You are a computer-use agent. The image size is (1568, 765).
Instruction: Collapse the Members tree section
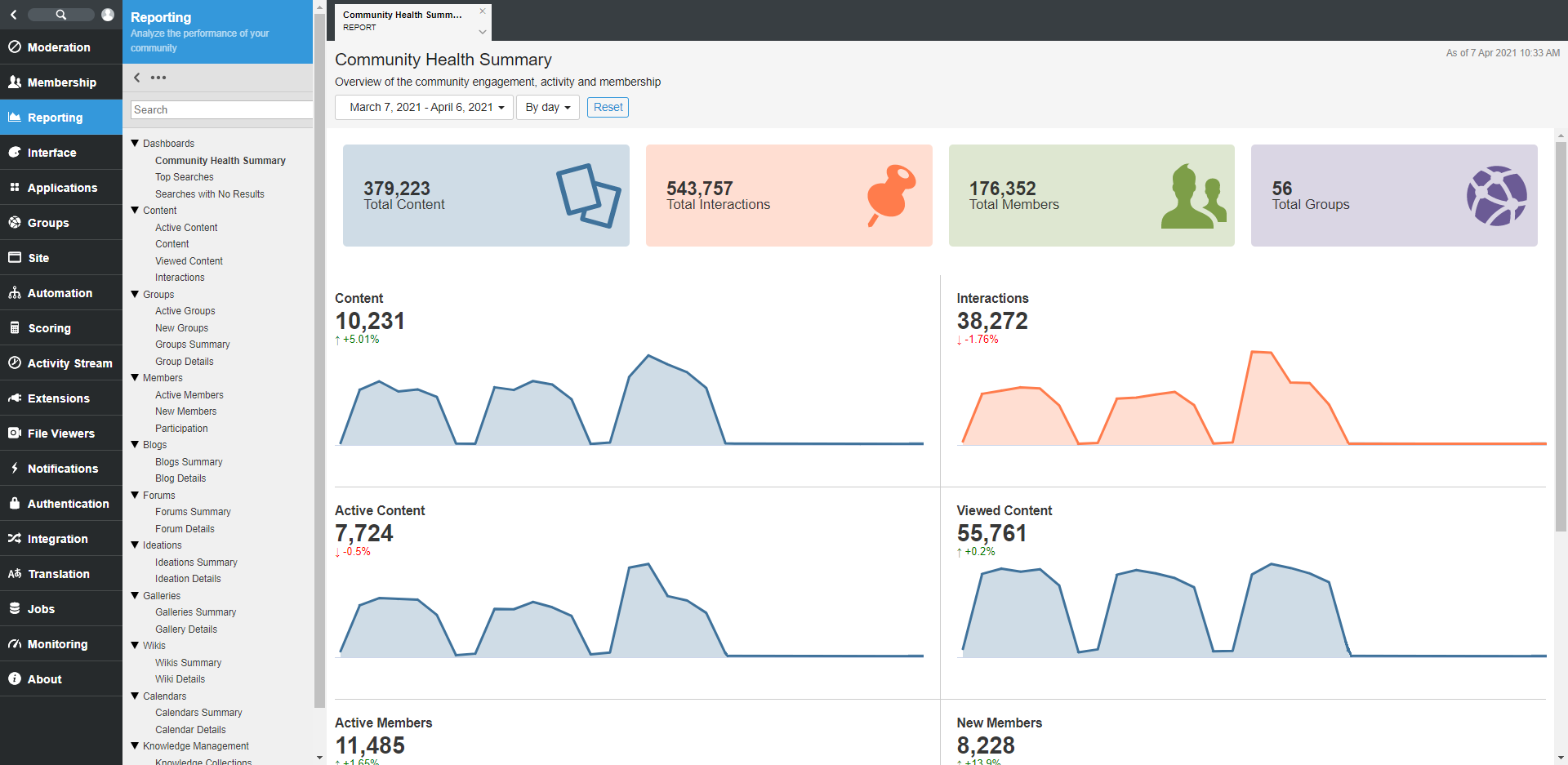135,377
